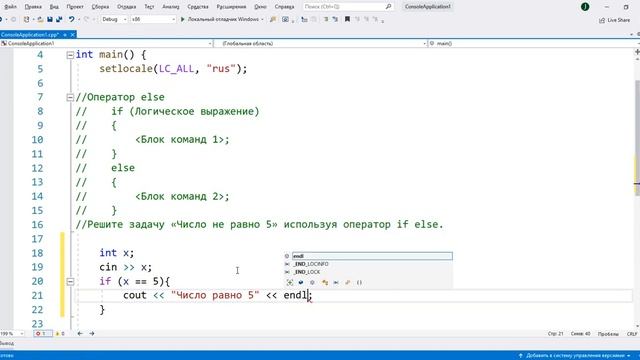Click the split editor handle at top right
The height and width of the screenshot is (360, 640).
tap(637, 52)
